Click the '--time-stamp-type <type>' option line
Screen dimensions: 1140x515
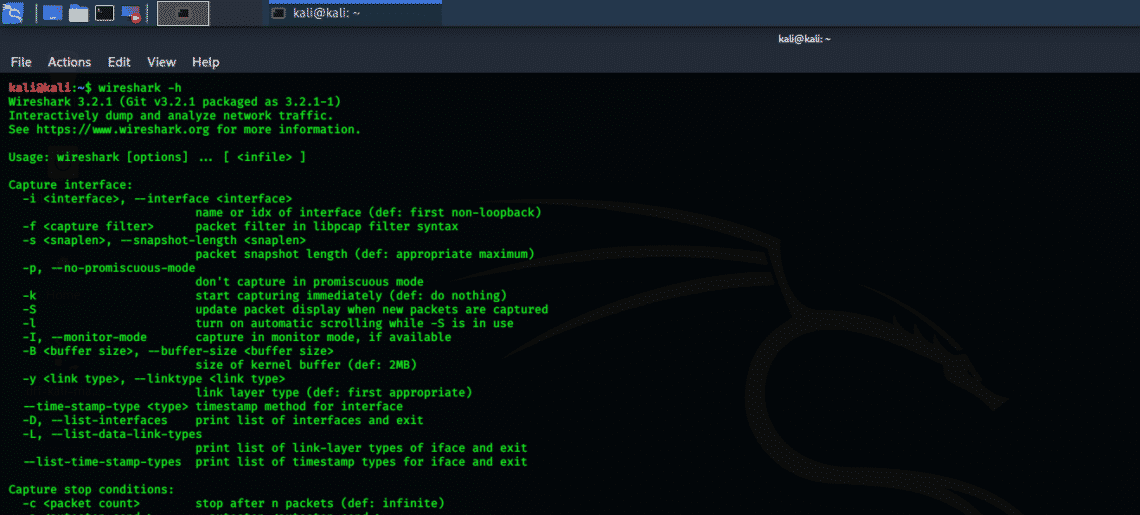pyautogui.click(x=212, y=406)
